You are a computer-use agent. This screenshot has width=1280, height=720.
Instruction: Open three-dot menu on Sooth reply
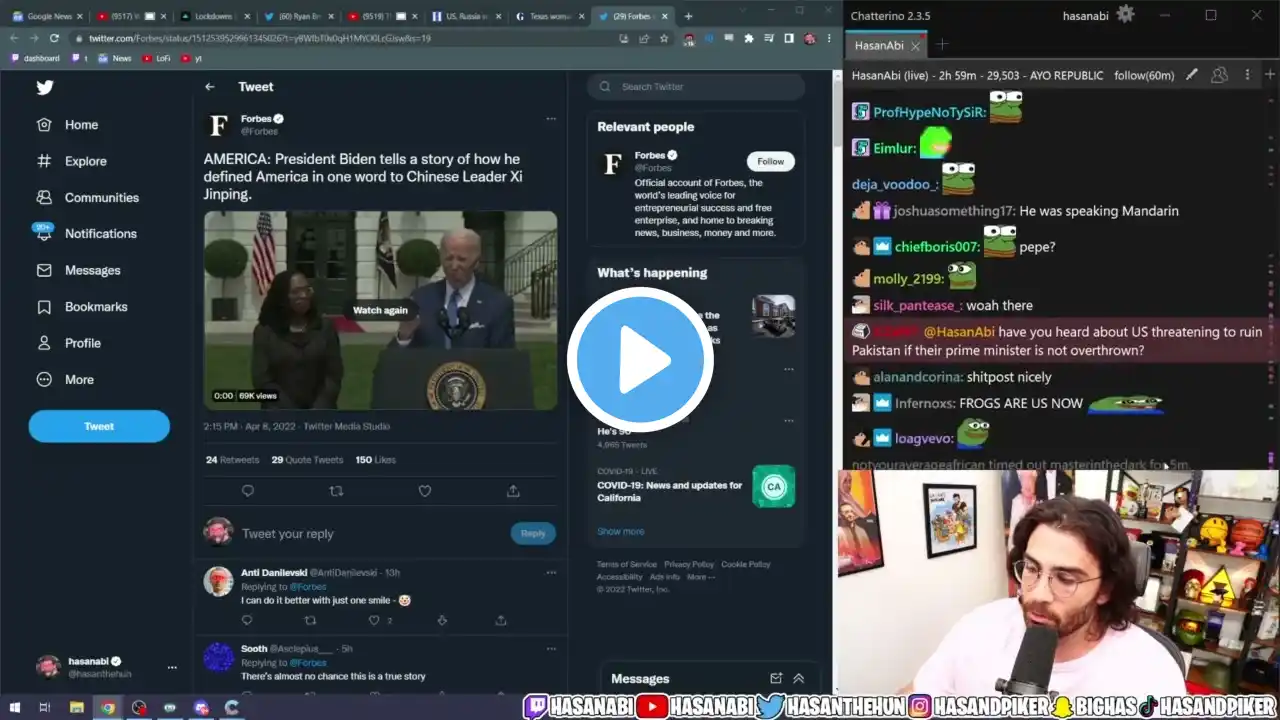point(550,649)
